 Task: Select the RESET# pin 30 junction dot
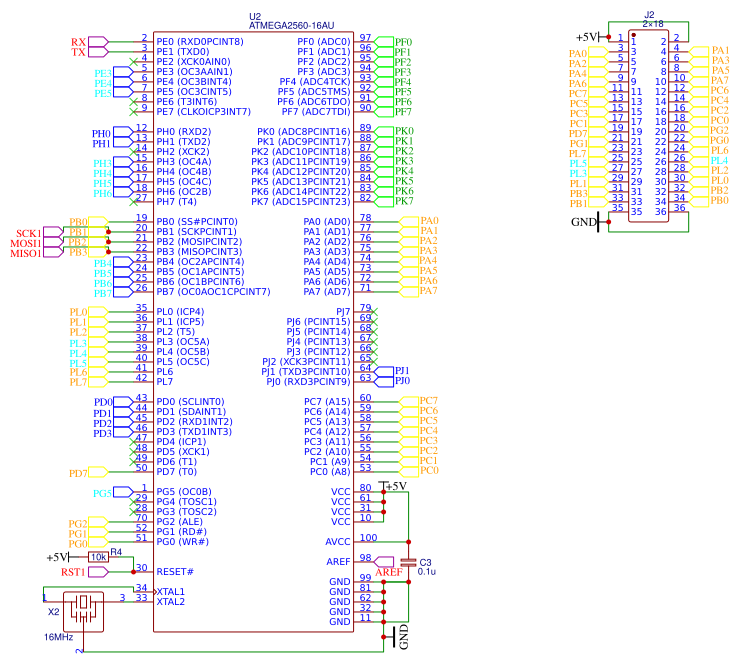coord(134,572)
